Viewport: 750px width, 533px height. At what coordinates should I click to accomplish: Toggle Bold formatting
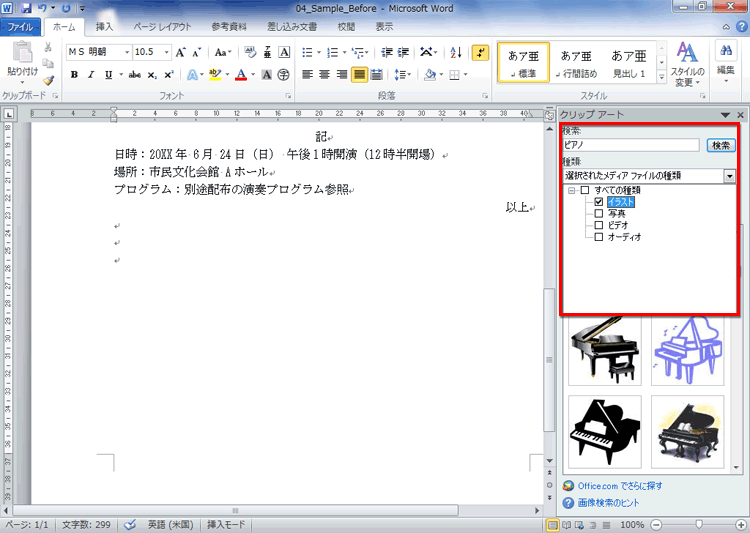tap(74, 75)
